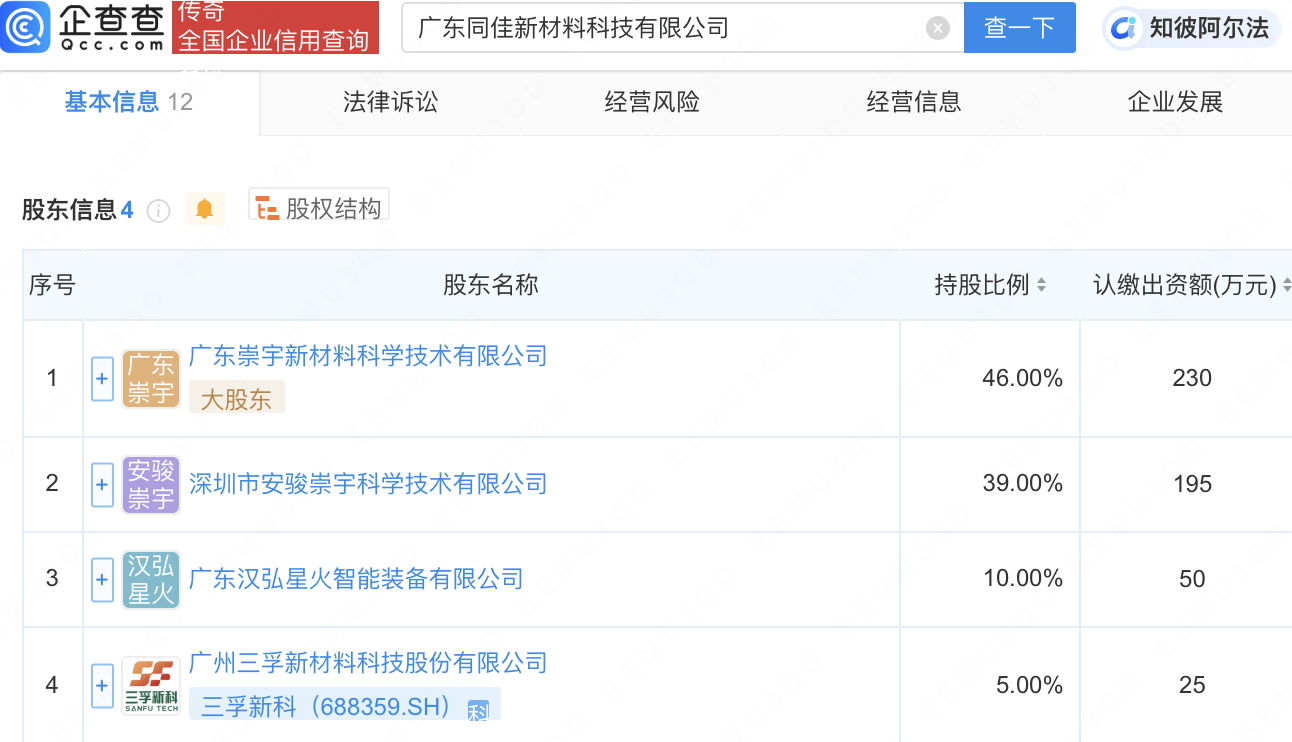1292x742 pixels.
Task: Focus the company name search field
Action: (x=683, y=27)
